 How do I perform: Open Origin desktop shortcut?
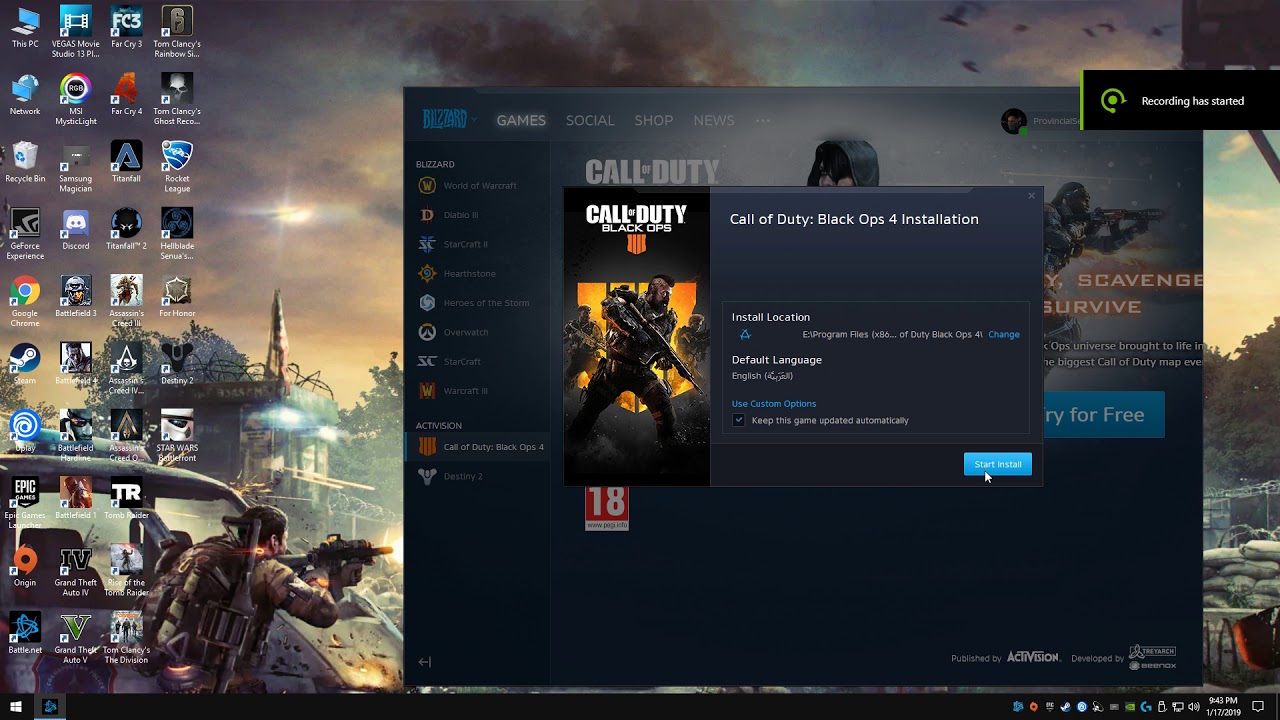pyautogui.click(x=25, y=566)
